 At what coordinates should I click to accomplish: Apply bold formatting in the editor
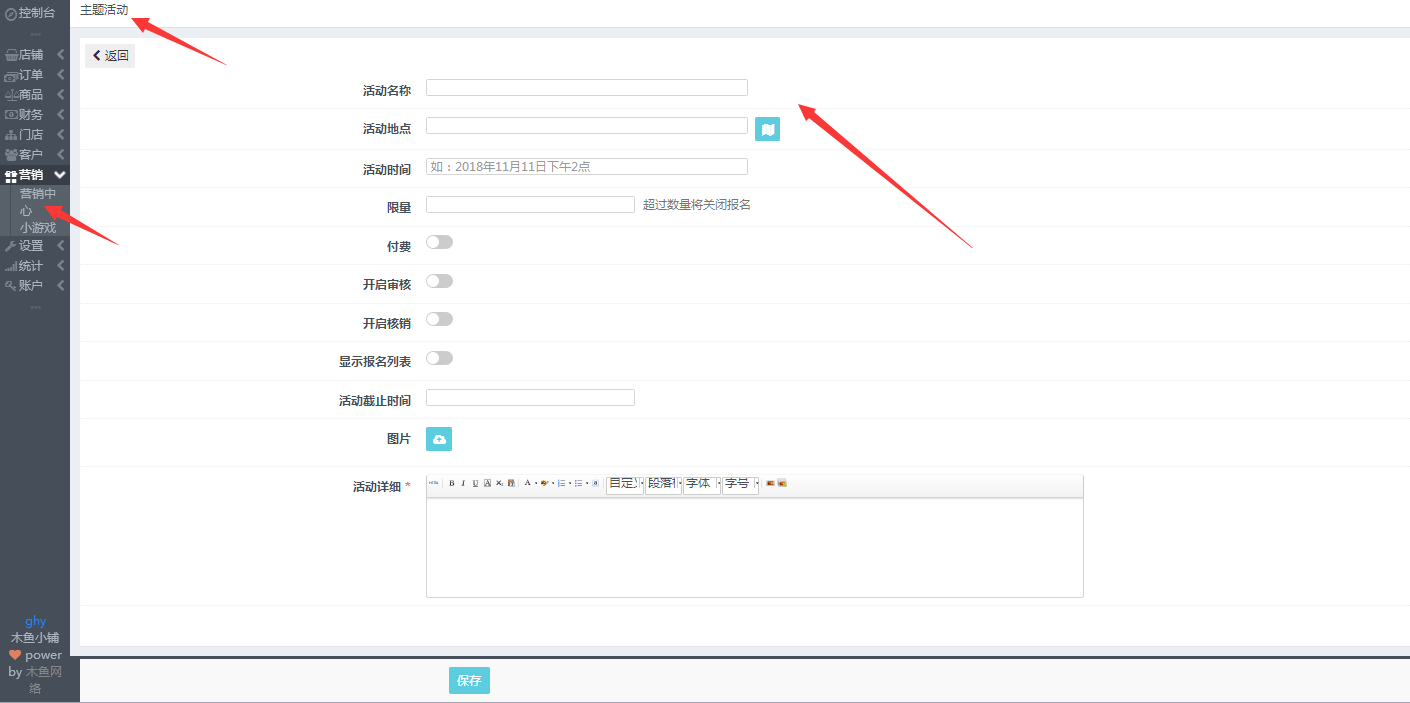(x=451, y=484)
